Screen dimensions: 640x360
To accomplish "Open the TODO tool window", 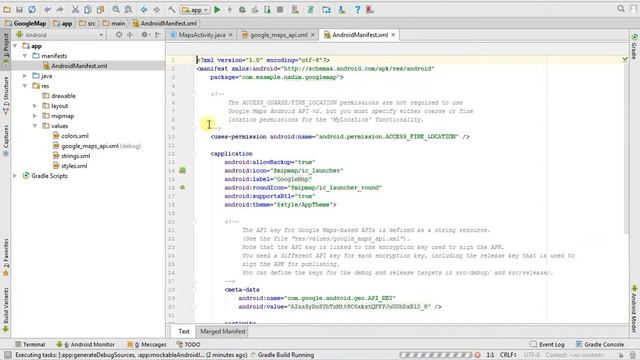I will tap(189, 344).
